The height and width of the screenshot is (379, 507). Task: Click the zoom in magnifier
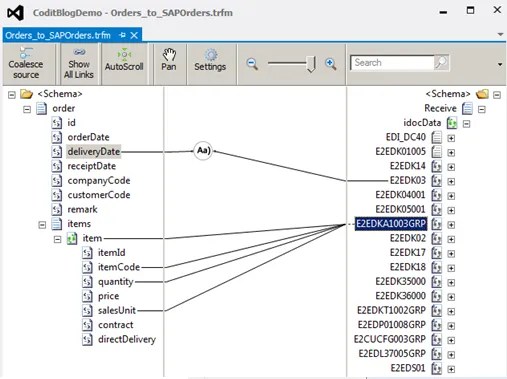tap(330, 64)
